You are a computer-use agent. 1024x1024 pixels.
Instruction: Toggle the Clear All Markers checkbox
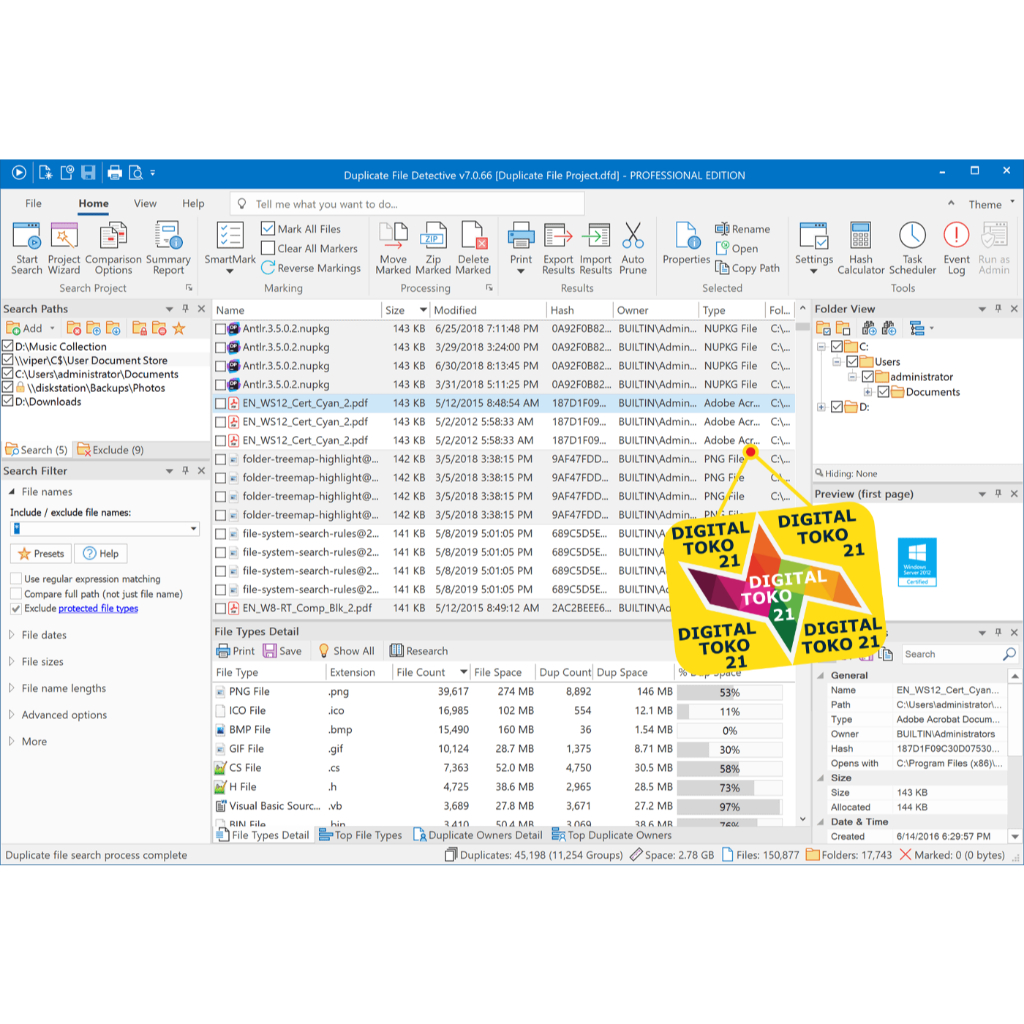coord(268,248)
